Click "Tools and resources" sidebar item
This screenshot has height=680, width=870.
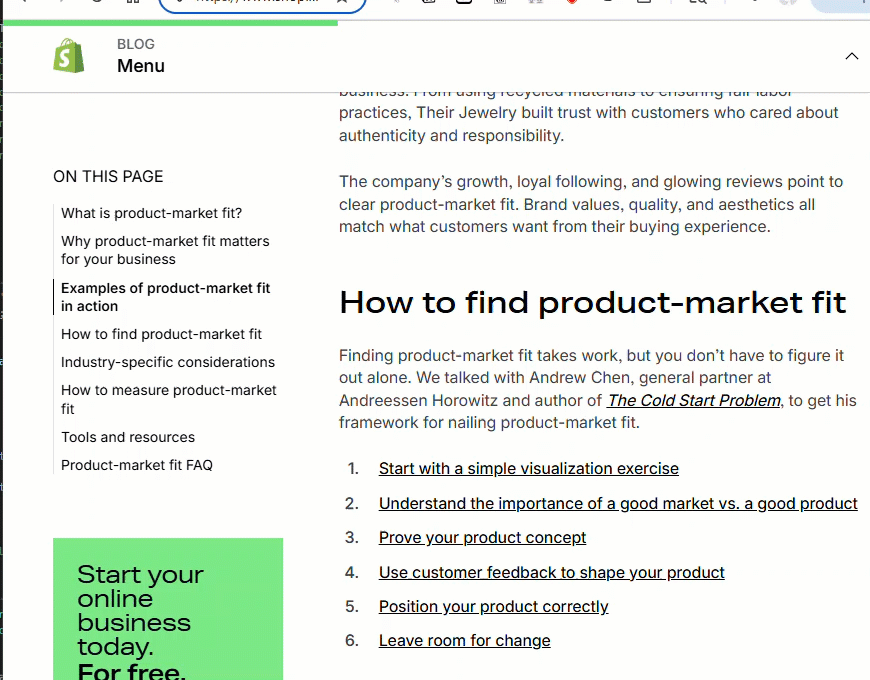coord(128,437)
